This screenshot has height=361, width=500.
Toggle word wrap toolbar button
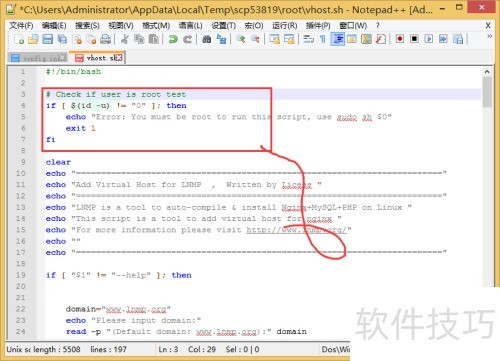click(309, 39)
